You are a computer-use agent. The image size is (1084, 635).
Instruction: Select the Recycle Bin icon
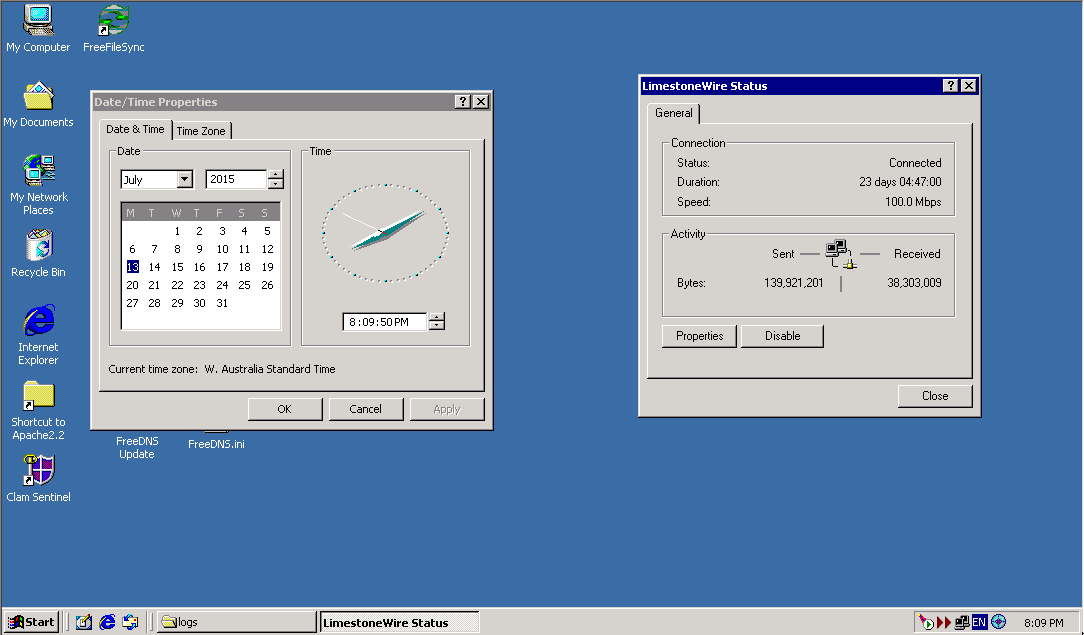point(38,254)
